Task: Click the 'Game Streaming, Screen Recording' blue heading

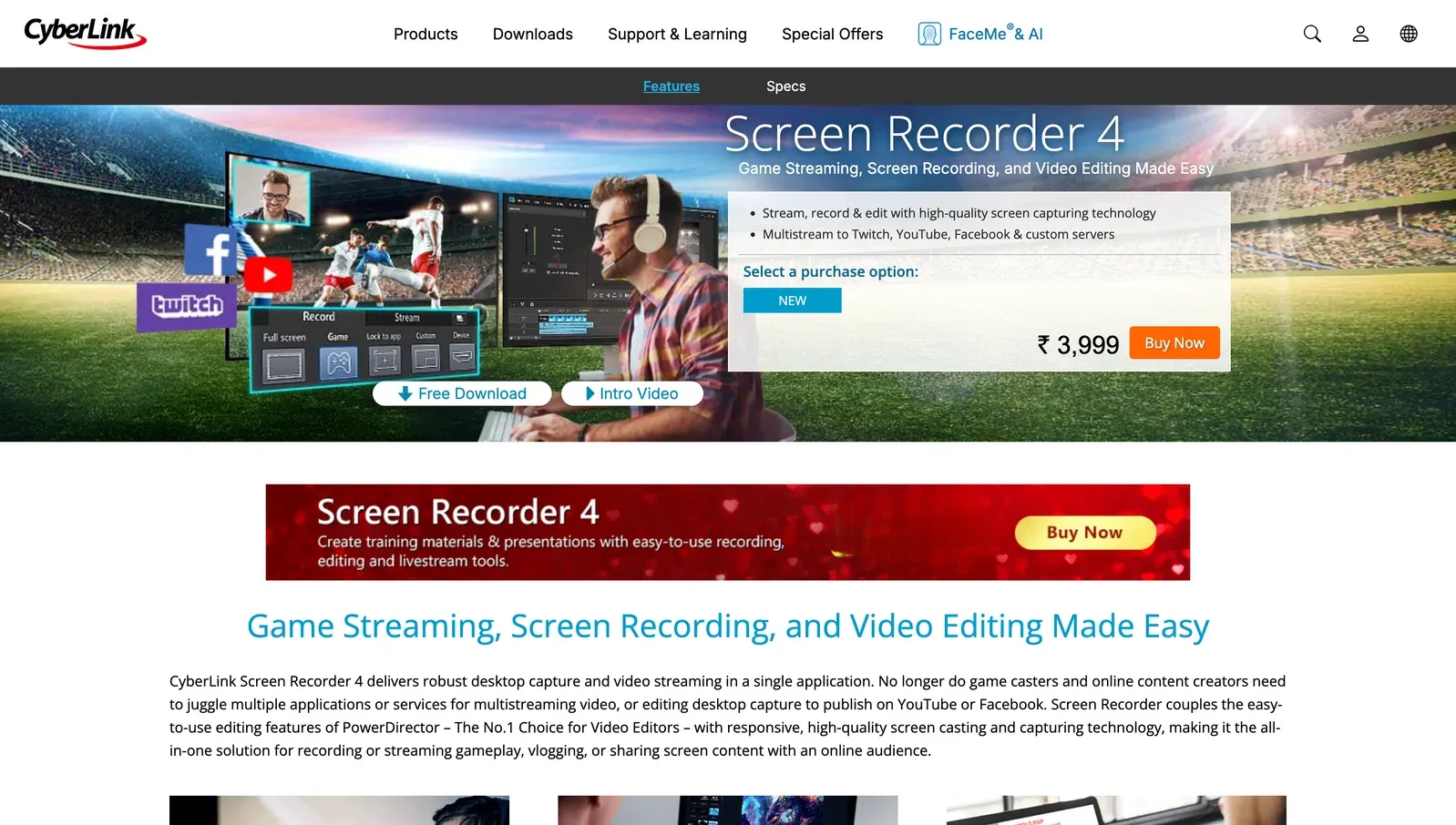Action: 728,626
